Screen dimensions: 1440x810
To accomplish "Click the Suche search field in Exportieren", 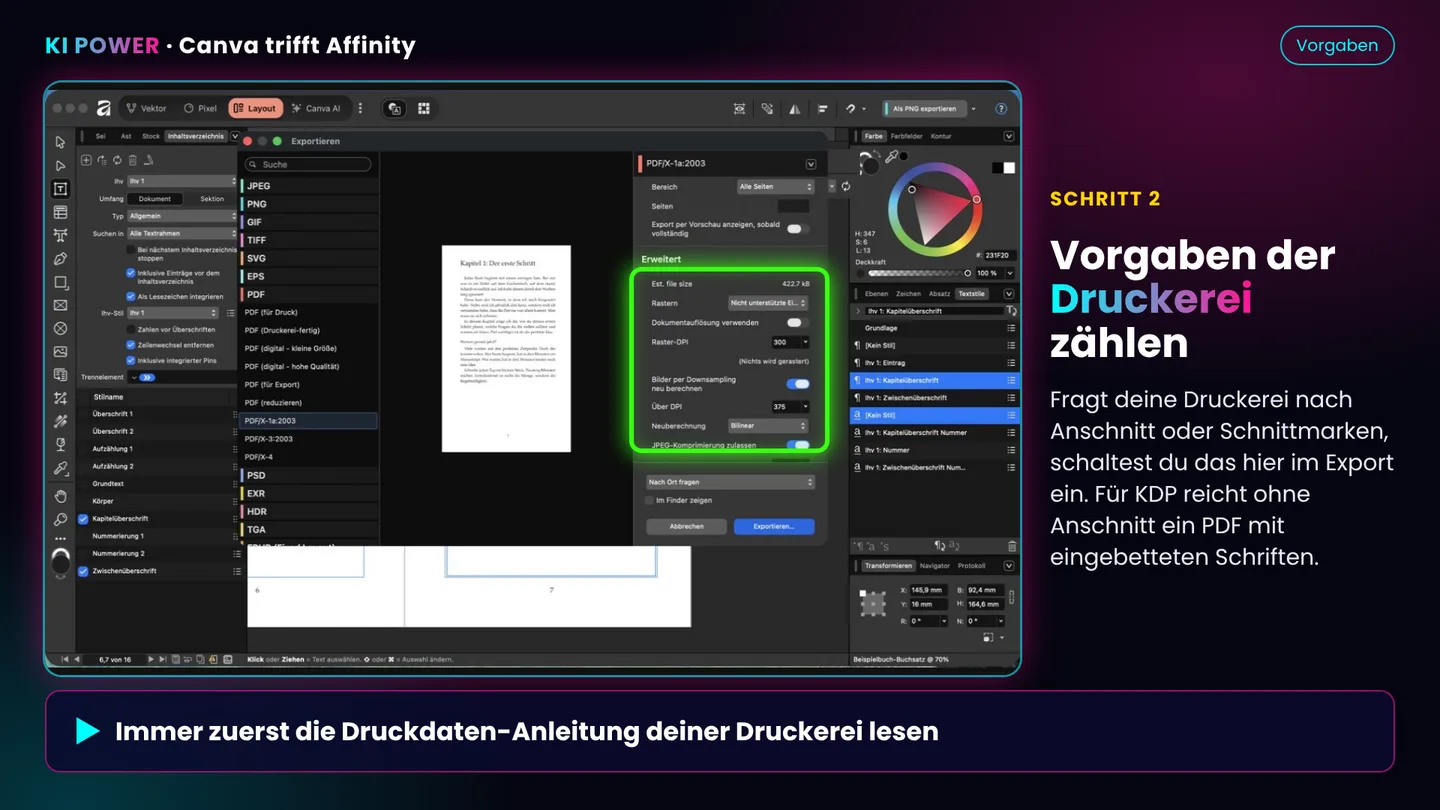I will coord(308,164).
